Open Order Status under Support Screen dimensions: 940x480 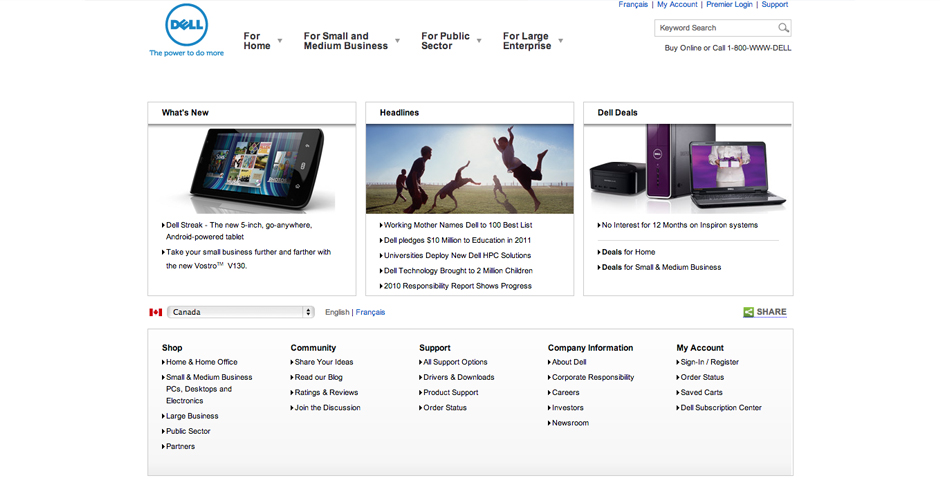444,407
